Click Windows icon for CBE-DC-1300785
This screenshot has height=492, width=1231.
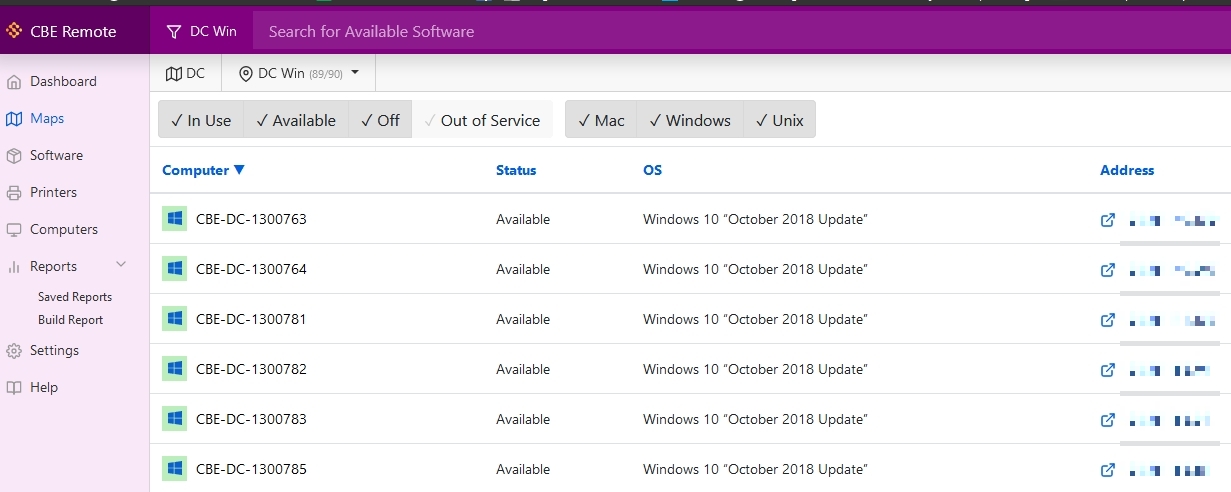(175, 469)
